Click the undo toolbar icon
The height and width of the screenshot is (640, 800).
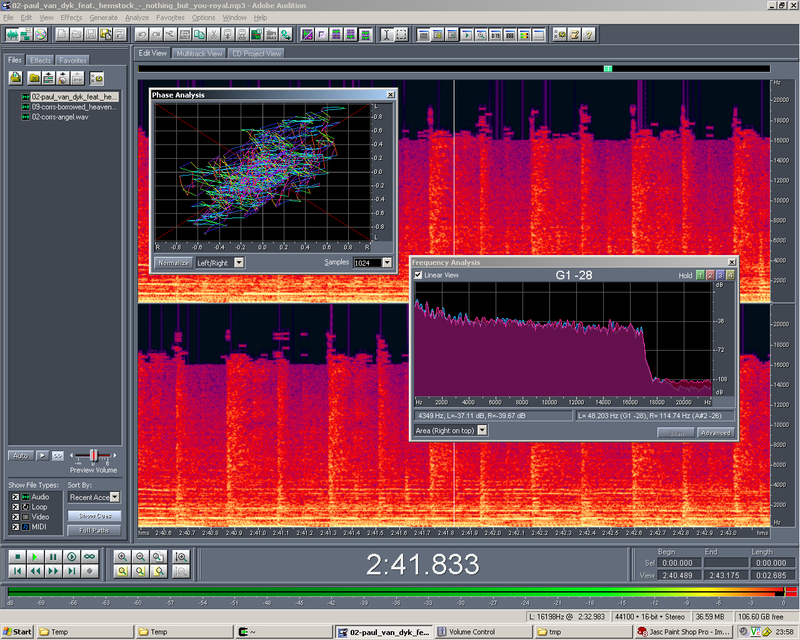(x=141, y=35)
